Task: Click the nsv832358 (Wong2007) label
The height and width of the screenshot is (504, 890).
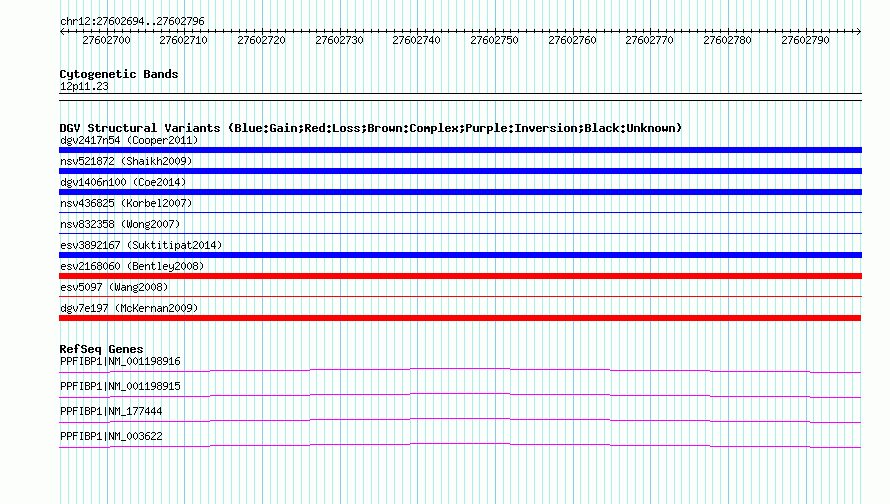Action: click(120, 224)
